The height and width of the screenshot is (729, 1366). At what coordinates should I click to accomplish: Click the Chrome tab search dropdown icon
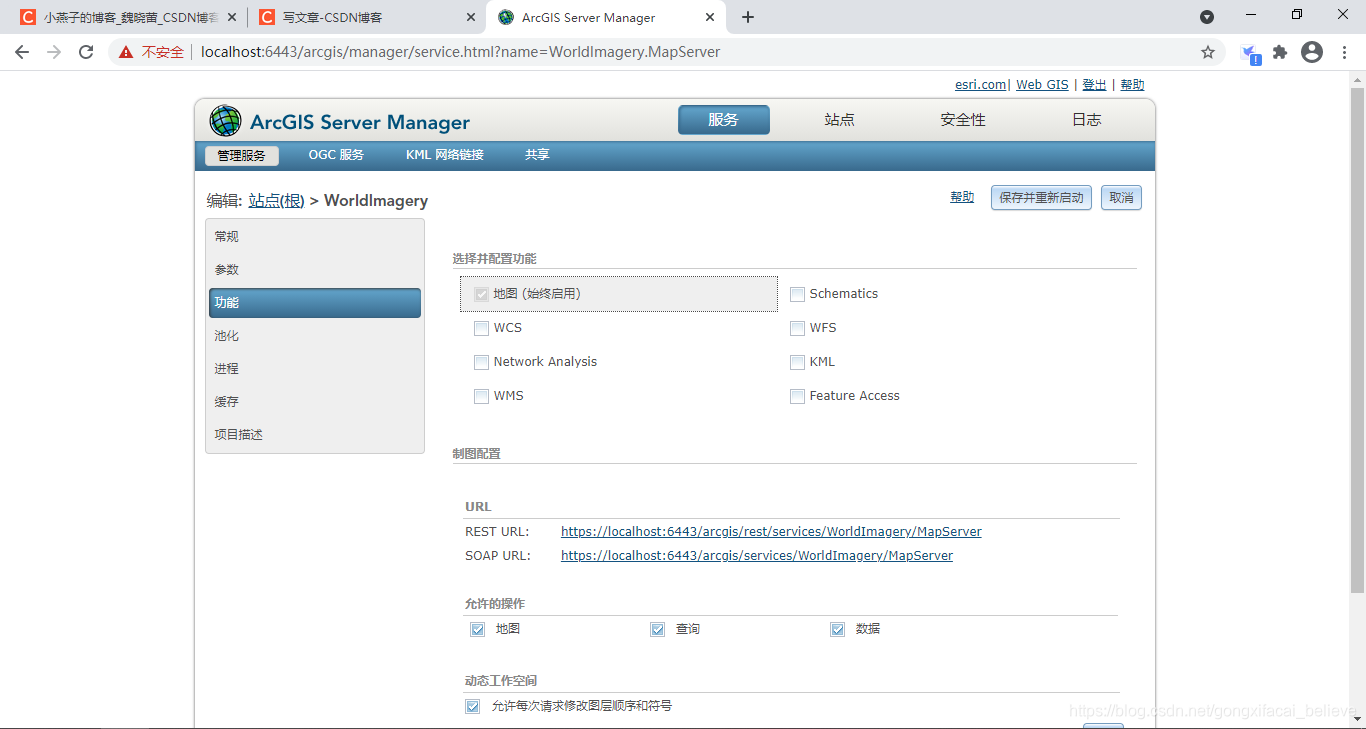[x=1207, y=17]
